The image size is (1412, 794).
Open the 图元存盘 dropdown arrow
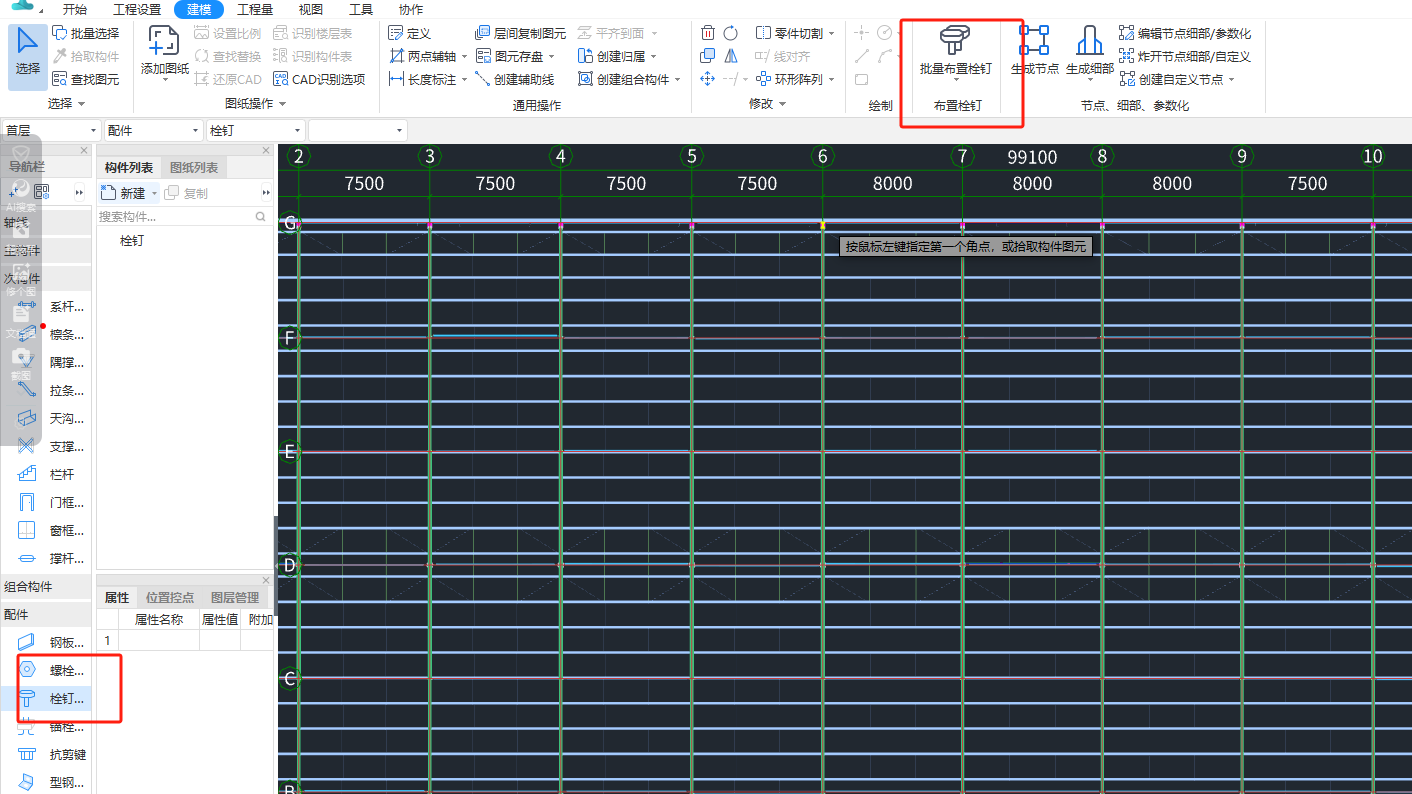pos(552,56)
